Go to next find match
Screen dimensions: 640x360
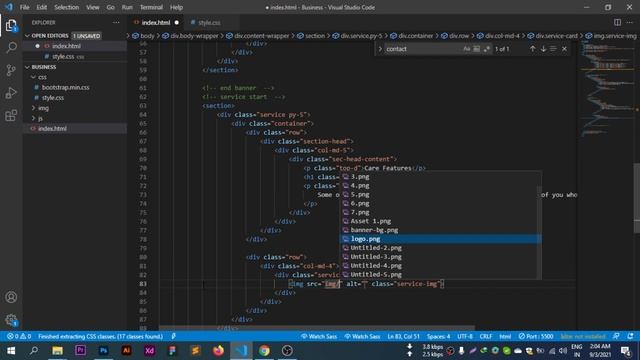(x=543, y=49)
